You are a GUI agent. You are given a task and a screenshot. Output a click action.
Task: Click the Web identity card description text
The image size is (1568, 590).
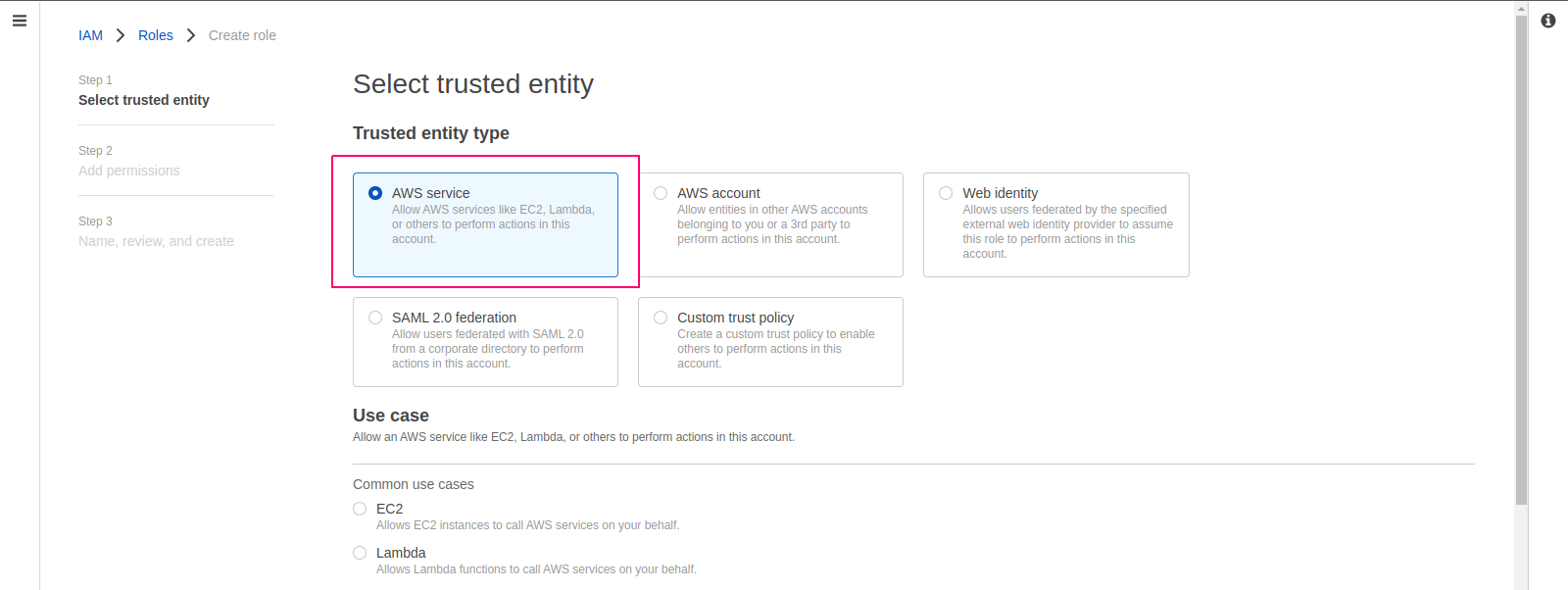pos(1067,231)
